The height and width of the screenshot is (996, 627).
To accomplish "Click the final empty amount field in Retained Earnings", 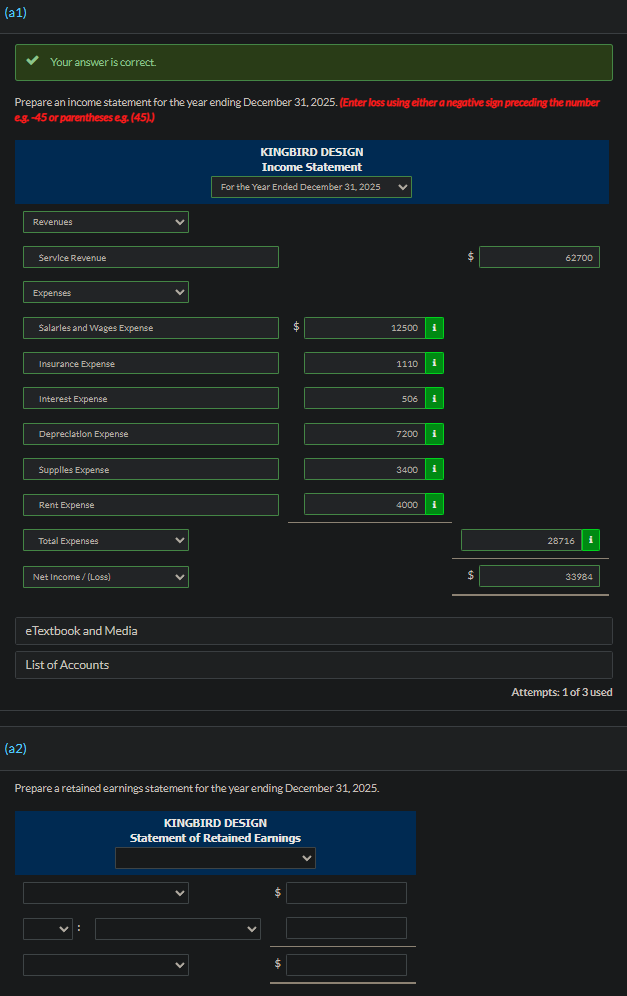I will (x=346, y=965).
